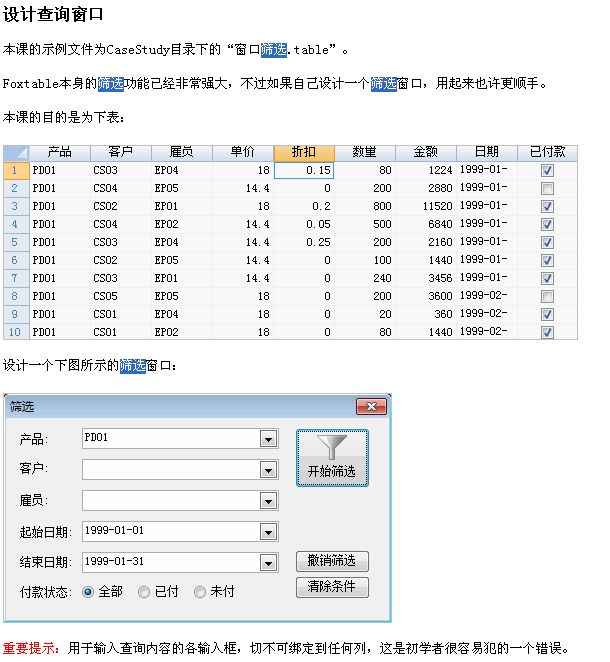Click the 金额 column header
The width and height of the screenshot is (610, 662).
click(426, 152)
